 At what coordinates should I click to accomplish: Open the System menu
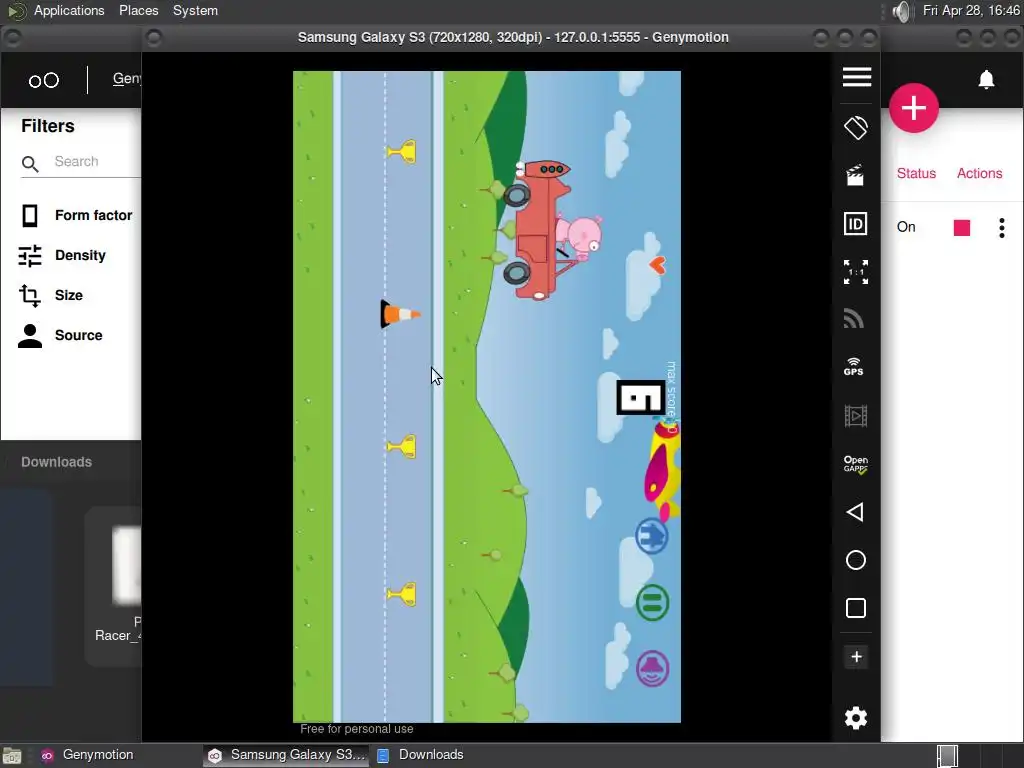[x=195, y=10]
